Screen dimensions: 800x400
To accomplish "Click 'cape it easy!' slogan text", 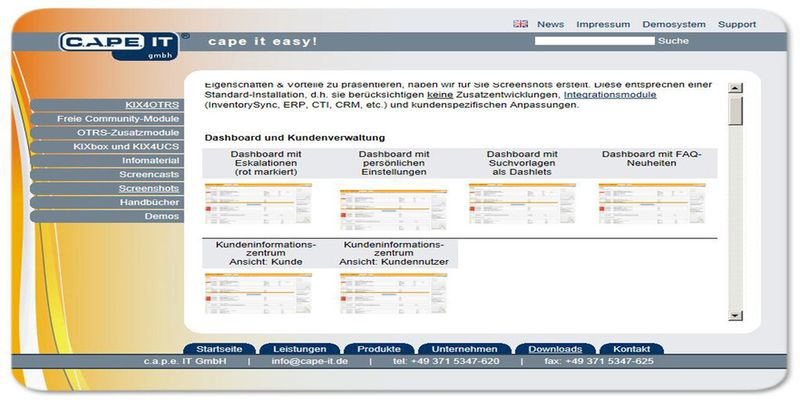I will (x=262, y=41).
